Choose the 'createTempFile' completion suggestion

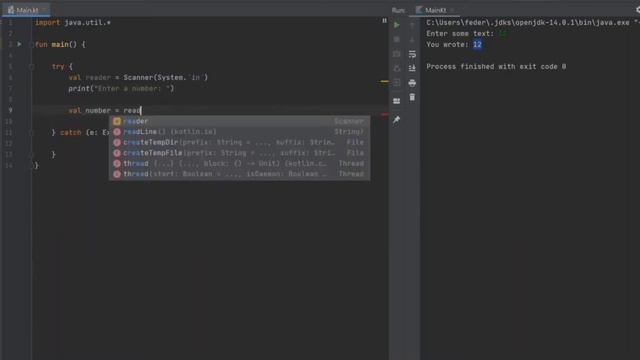(240, 153)
